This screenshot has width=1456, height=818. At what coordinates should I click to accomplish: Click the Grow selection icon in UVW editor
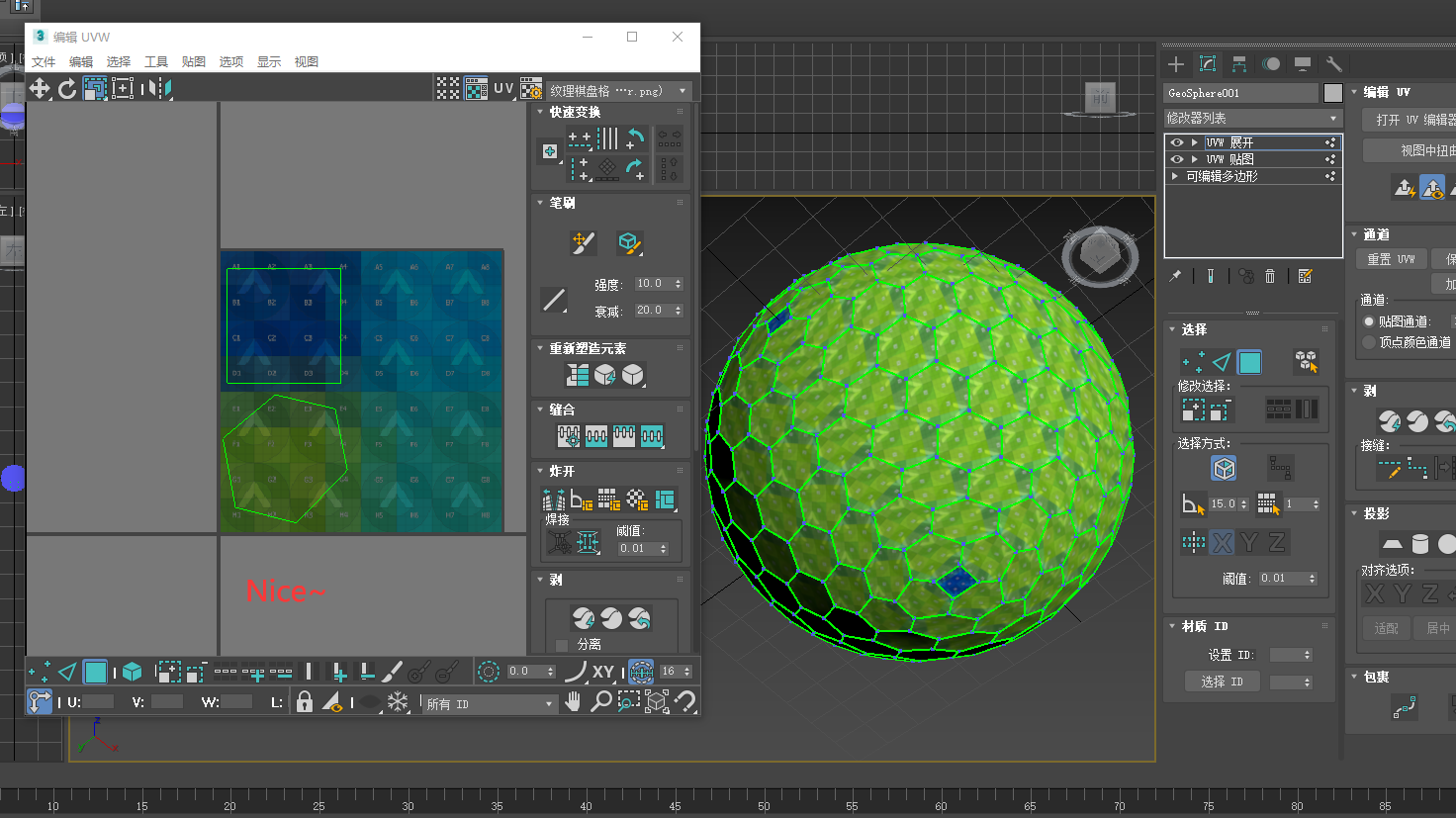coord(168,673)
